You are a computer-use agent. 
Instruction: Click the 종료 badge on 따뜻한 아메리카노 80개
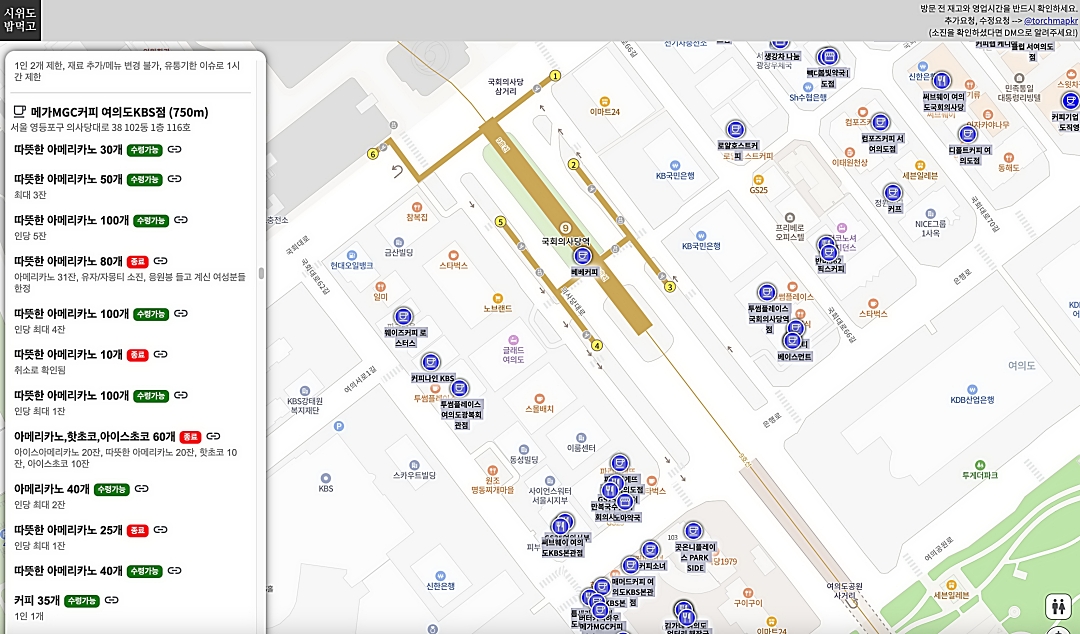(138, 262)
